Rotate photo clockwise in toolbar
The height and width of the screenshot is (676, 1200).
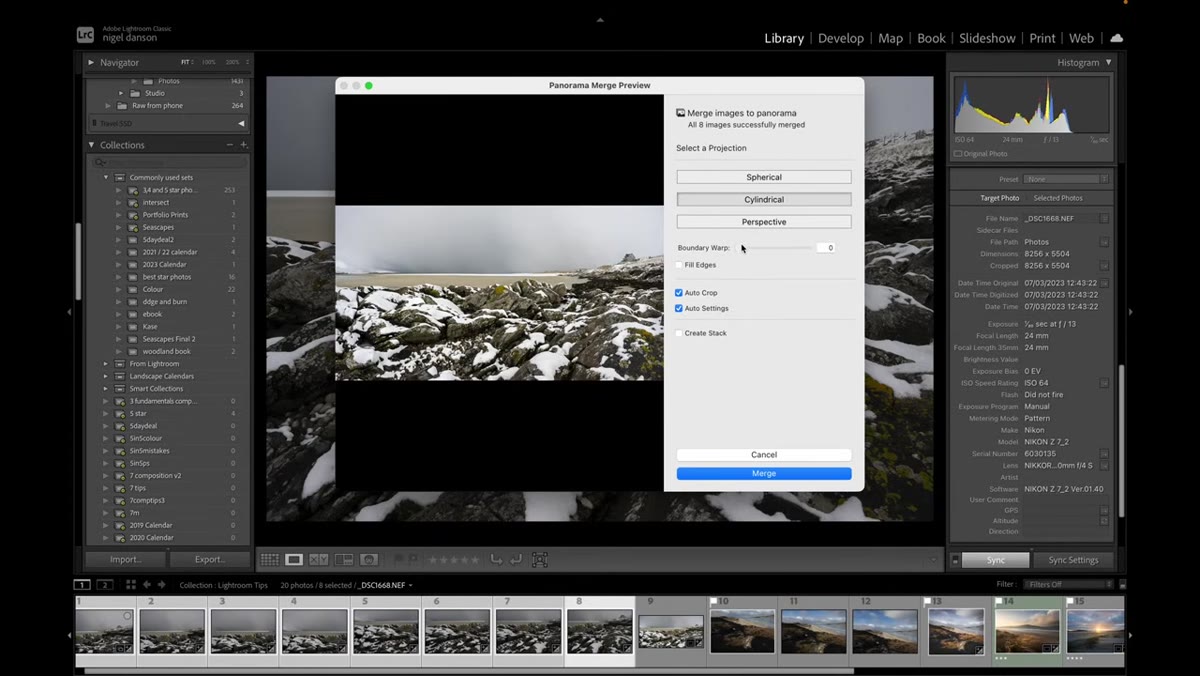(516, 560)
